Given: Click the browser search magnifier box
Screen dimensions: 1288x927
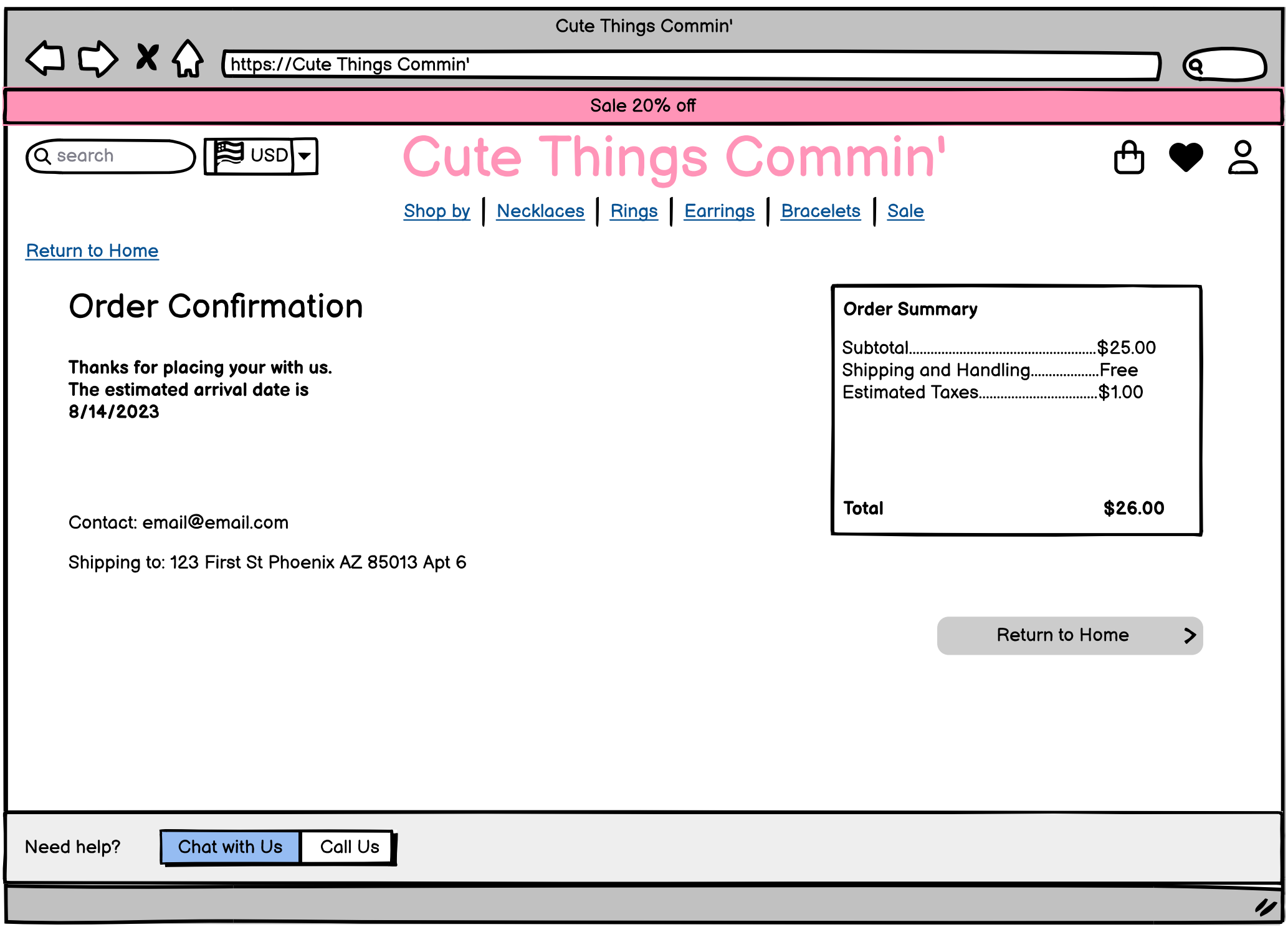Looking at the screenshot, I should click(1224, 65).
